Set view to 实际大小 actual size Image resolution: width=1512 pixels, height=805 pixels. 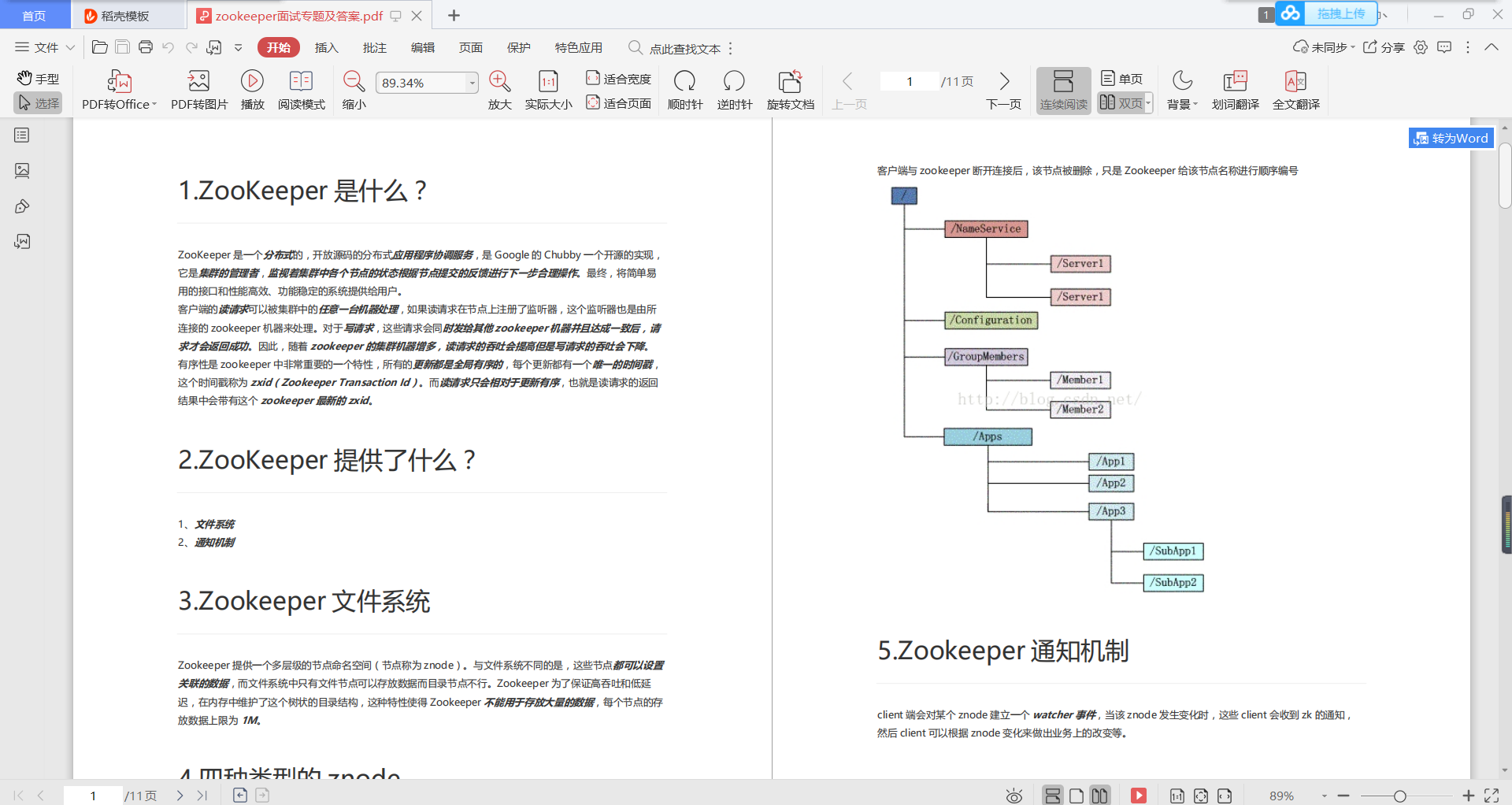click(548, 91)
